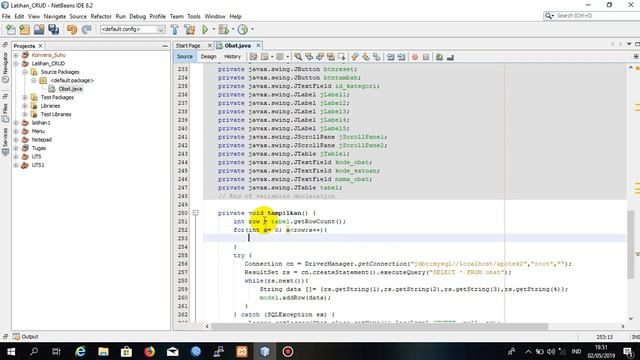Click Previous Bookmark icon
The height and width of the screenshot is (360, 640).
click(355, 57)
